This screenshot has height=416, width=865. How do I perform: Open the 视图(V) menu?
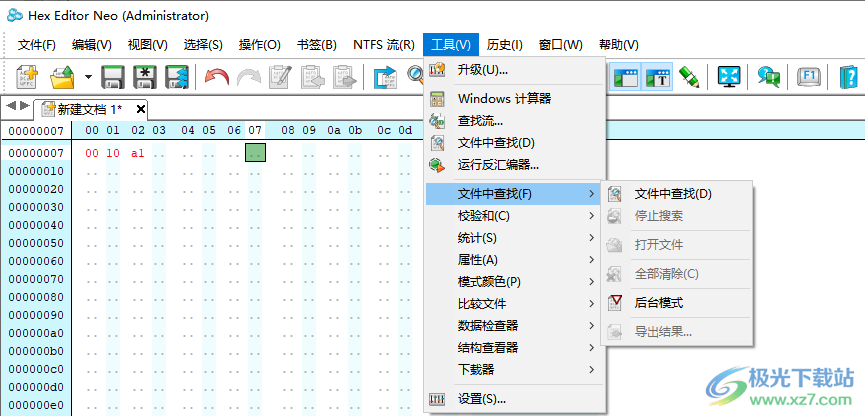147,45
